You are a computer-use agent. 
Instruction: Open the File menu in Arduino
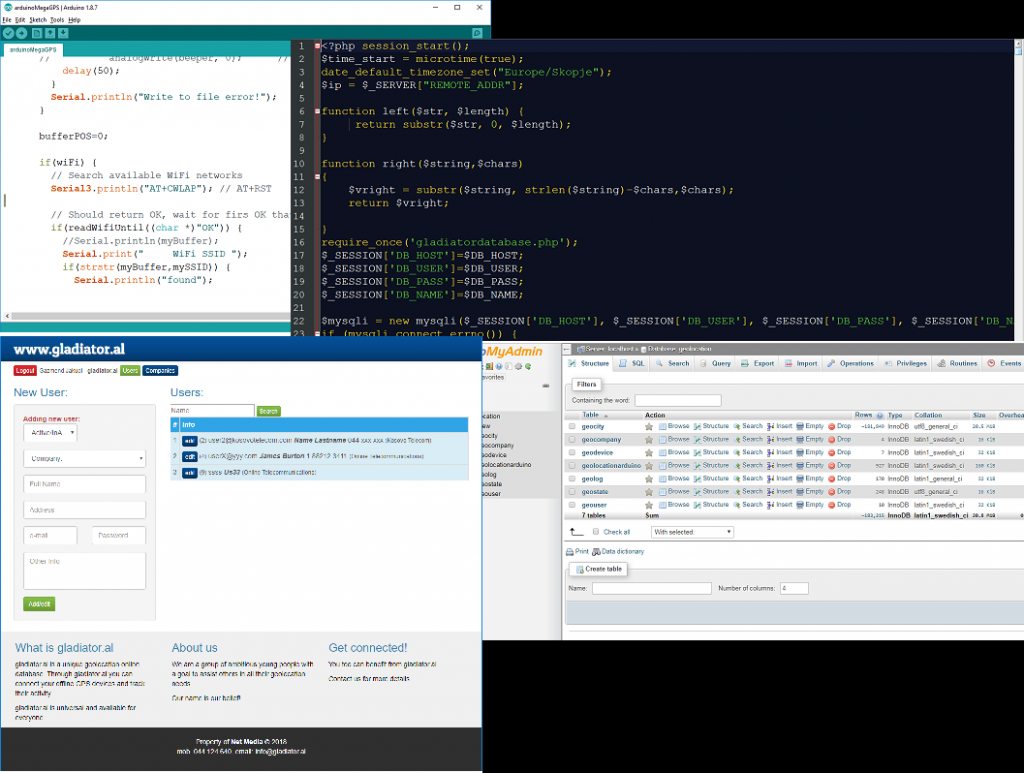pyautogui.click(x=7, y=20)
